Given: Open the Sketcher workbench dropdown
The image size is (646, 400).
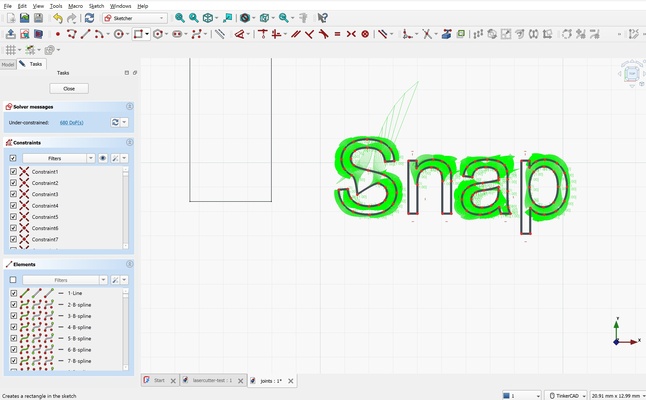Looking at the screenshot, I should [135, 18].
